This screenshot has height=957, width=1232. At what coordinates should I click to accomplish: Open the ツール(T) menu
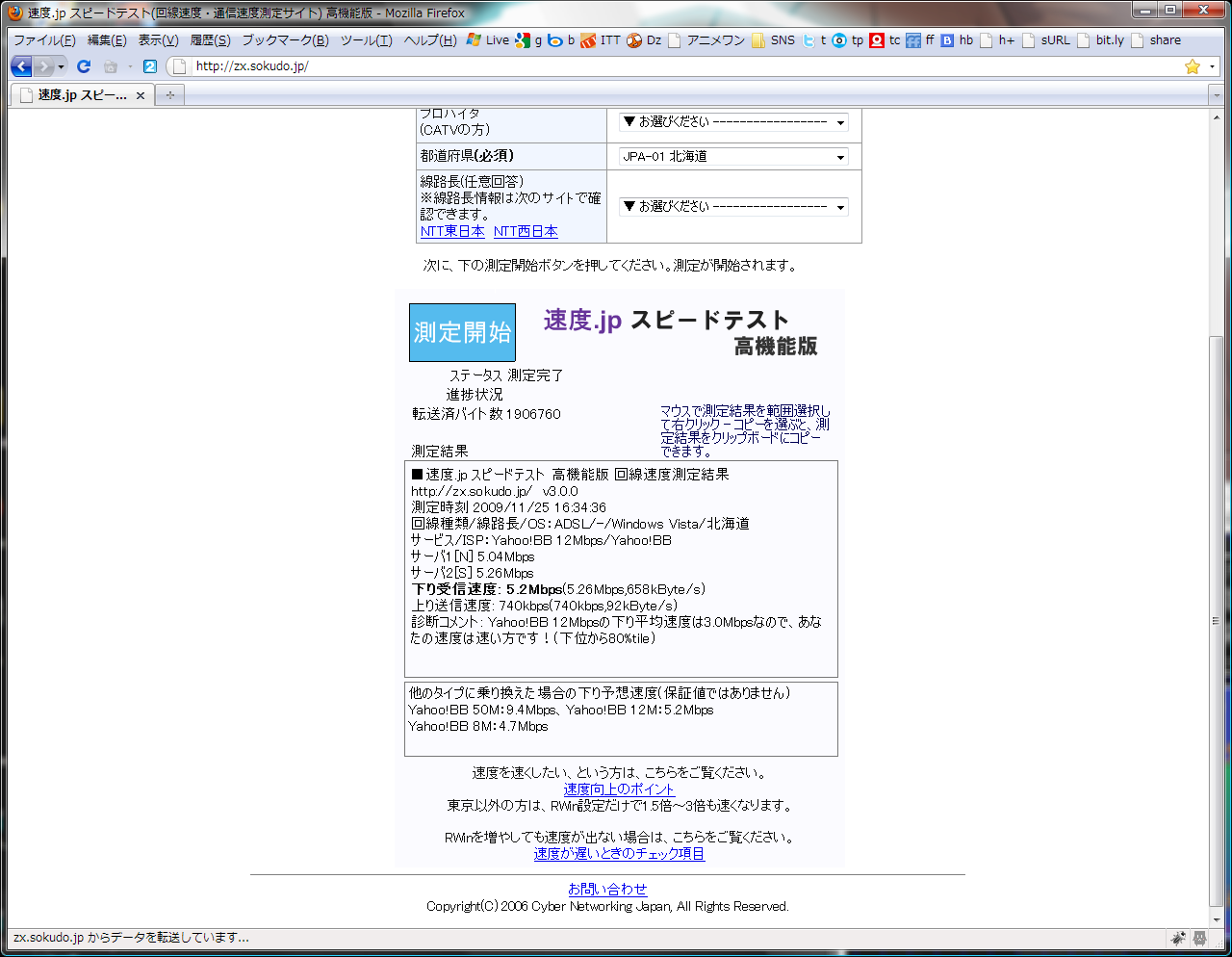[366, 40]
